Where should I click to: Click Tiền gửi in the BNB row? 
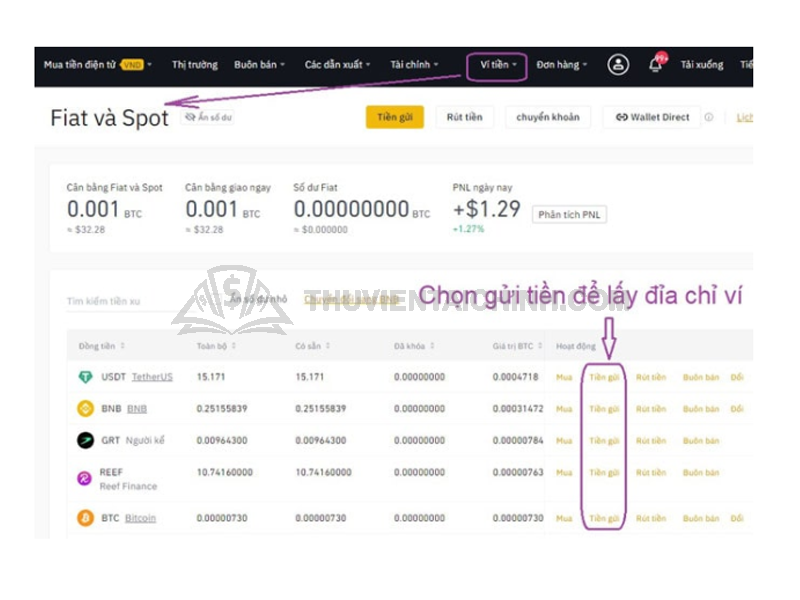tap(604, 409)
